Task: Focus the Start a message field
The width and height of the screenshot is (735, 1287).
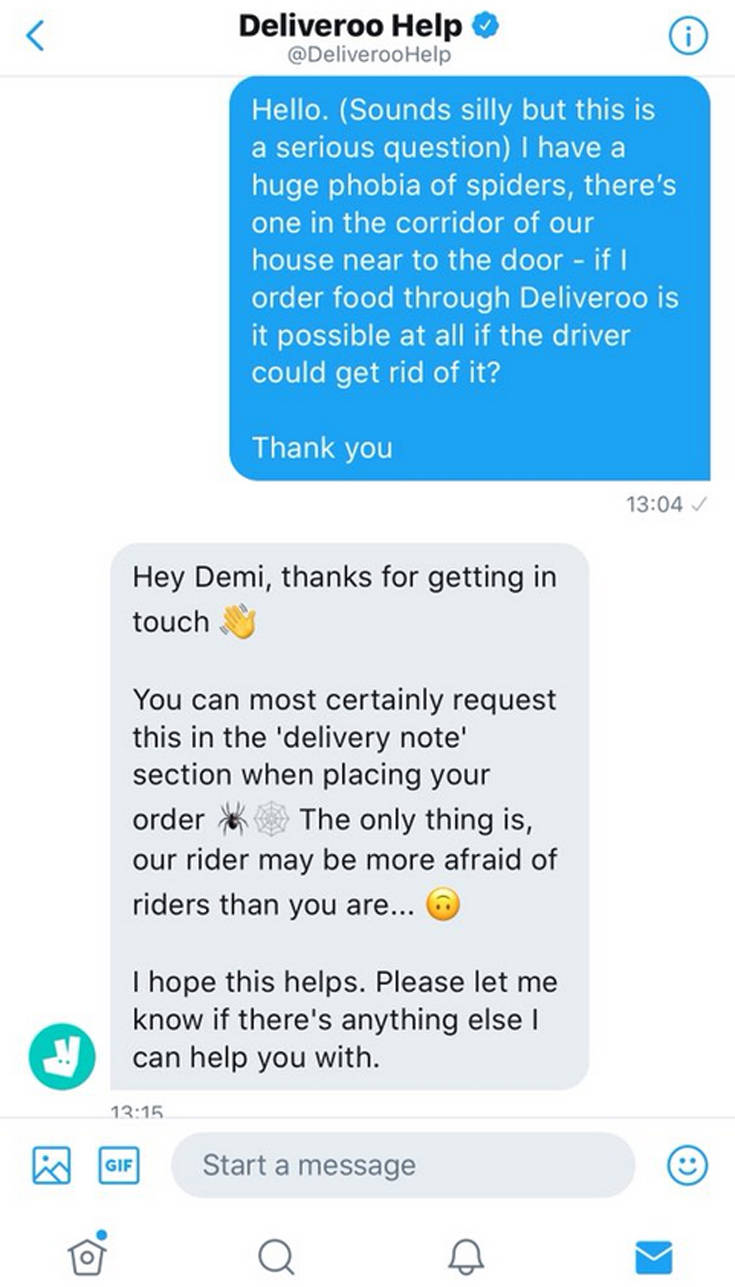Action: click(x=403, y=1165)
